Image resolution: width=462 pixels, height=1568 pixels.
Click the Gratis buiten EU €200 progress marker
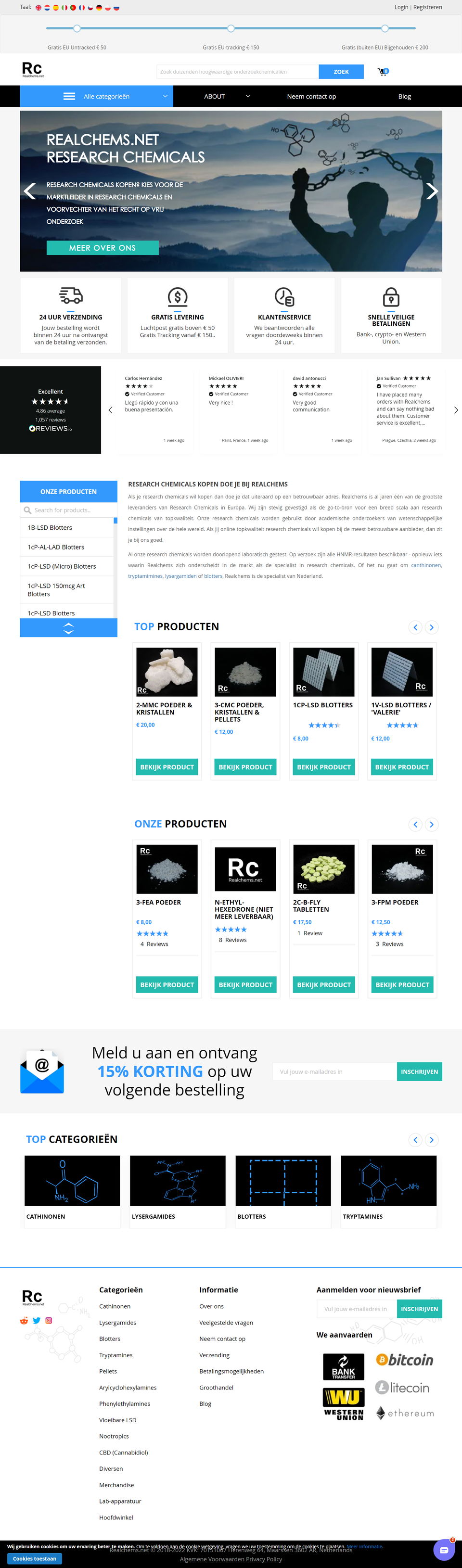pyautogui.click(x=385, y=28)
